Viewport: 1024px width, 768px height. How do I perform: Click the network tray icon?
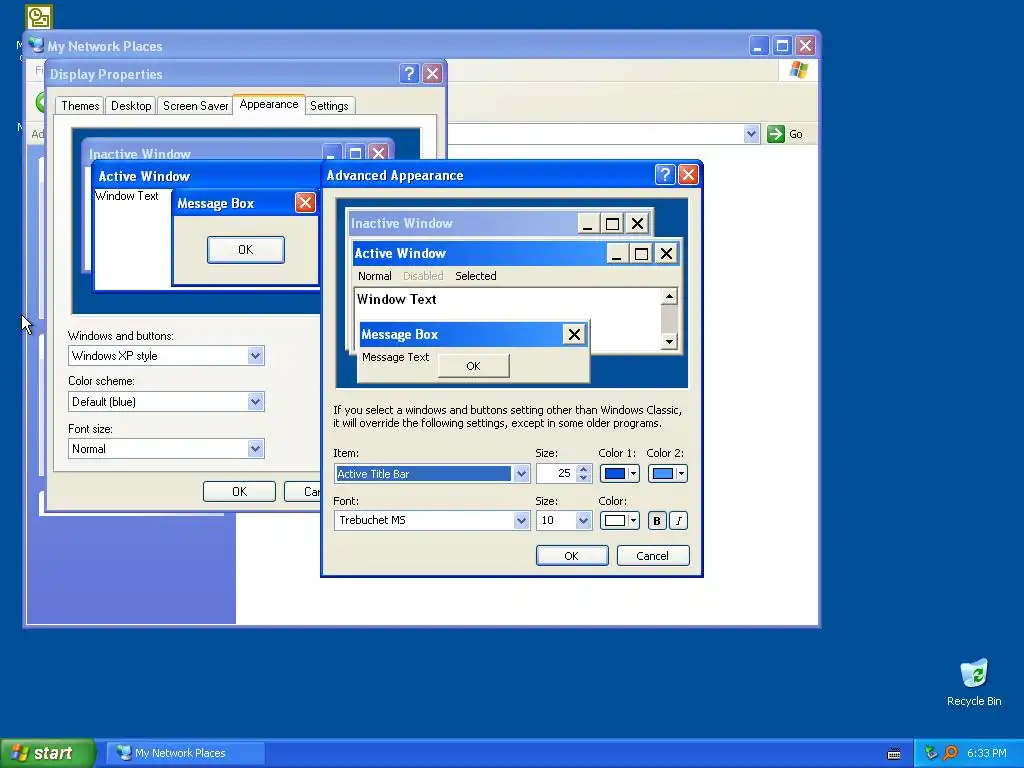[931, 753]
